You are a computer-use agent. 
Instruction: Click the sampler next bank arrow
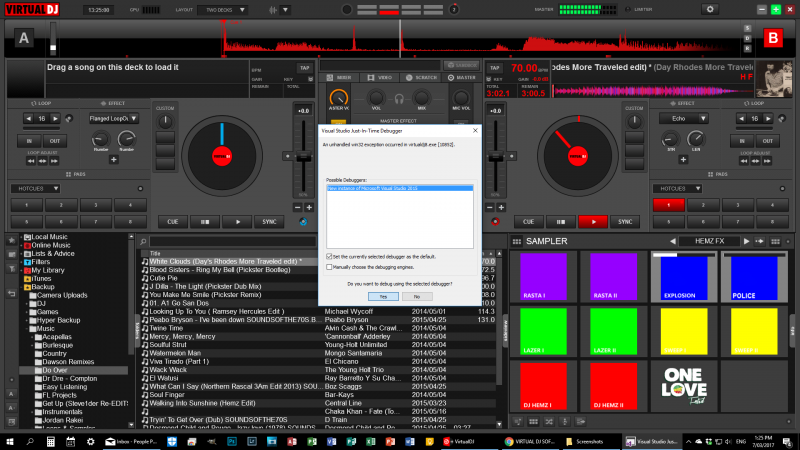pyautogui.click(x=746, y=241)
